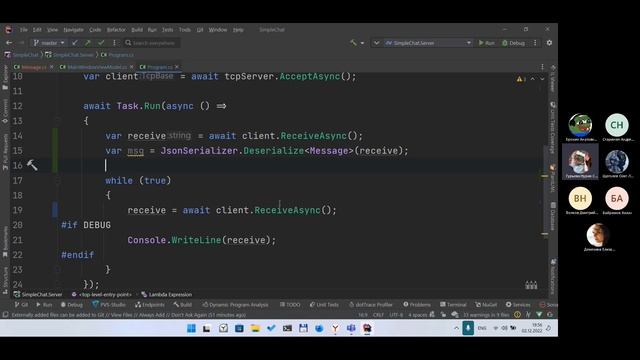Viewport: 640px width, 360px height.
Task: Click the Build hammer icon in toolbar
Action: 353,42
